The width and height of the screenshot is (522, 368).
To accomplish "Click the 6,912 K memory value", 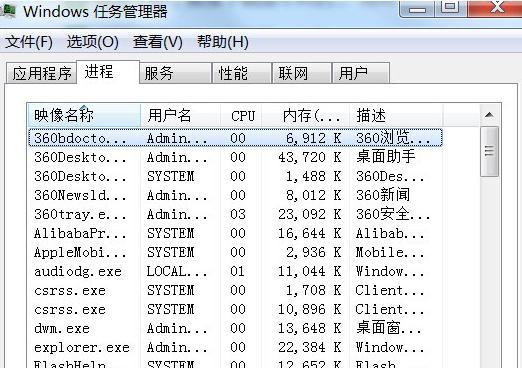I will tap(314, 138).
